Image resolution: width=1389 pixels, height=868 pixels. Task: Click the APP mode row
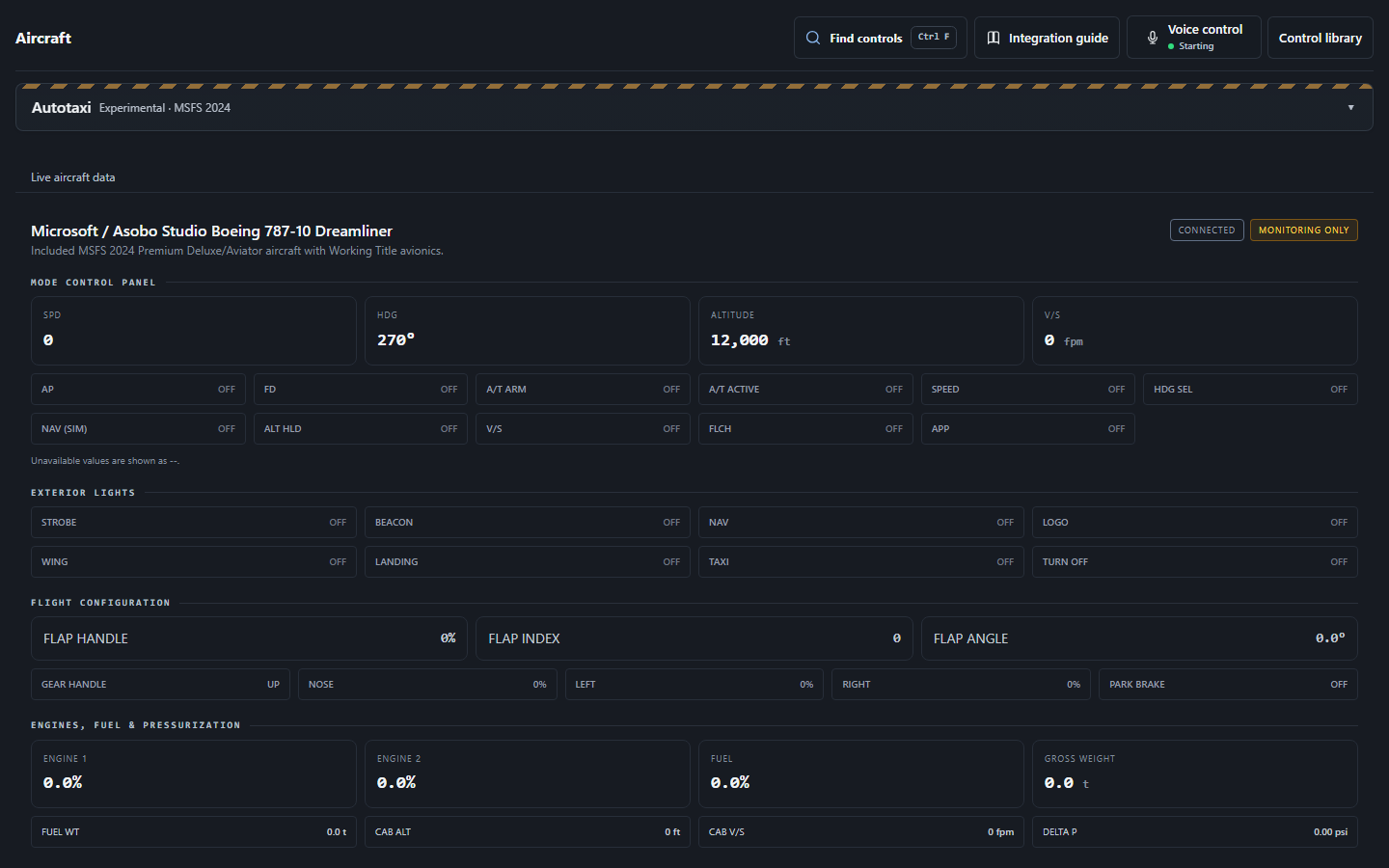1027,429
